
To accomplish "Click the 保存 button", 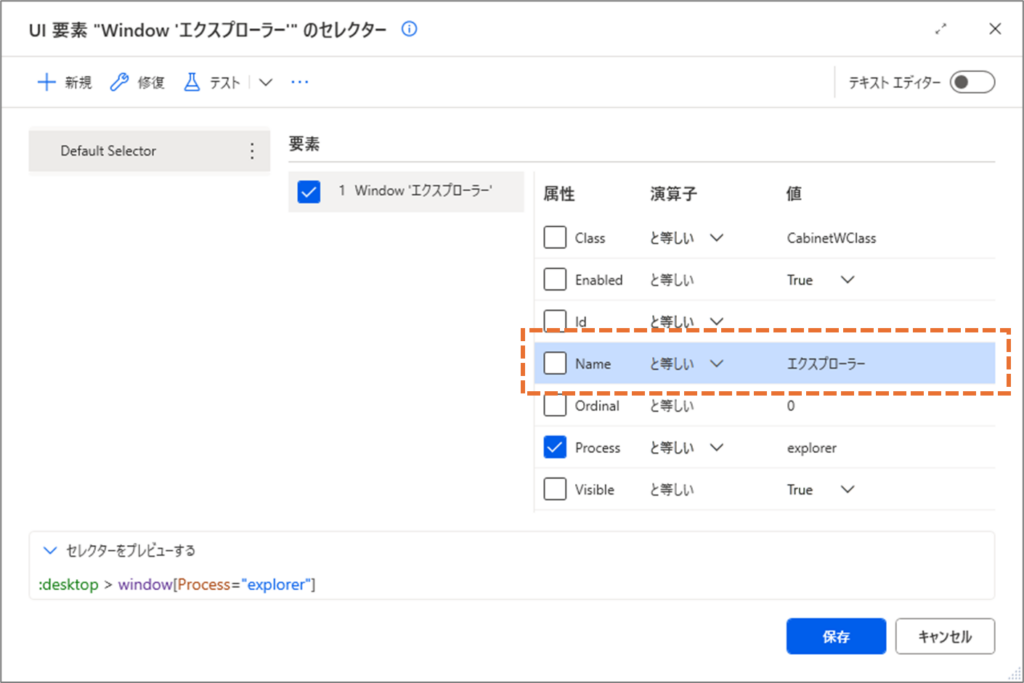I will [x=836, y=636].
